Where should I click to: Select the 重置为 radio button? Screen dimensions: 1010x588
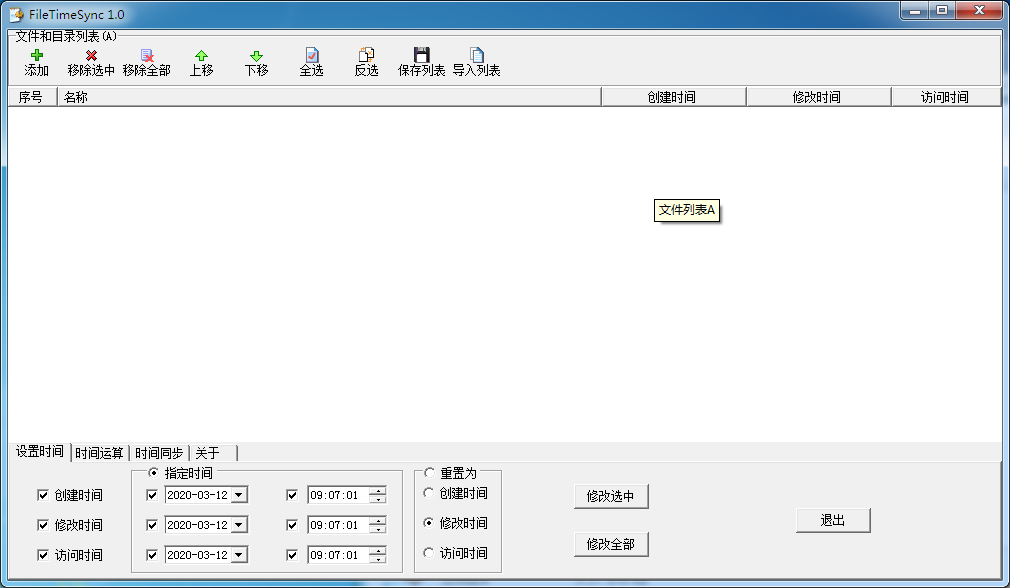click(429, 473)
